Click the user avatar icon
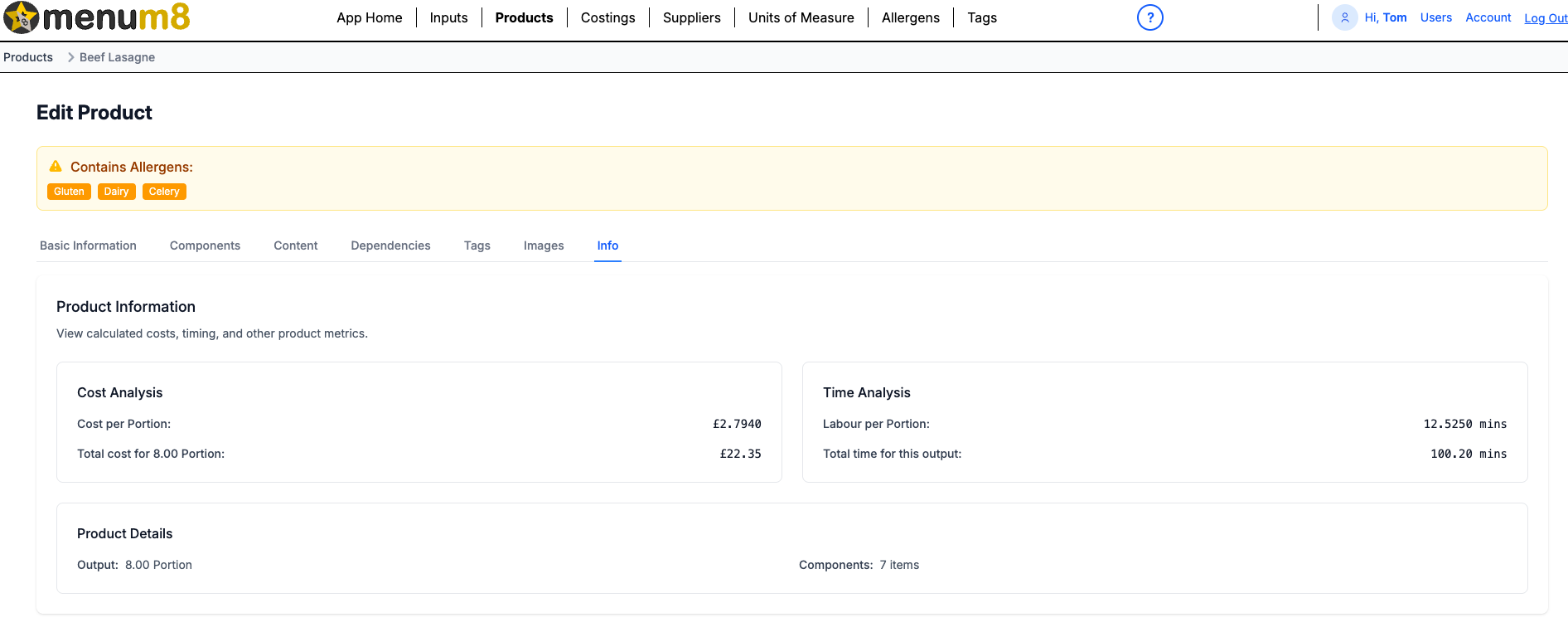 1344,17
